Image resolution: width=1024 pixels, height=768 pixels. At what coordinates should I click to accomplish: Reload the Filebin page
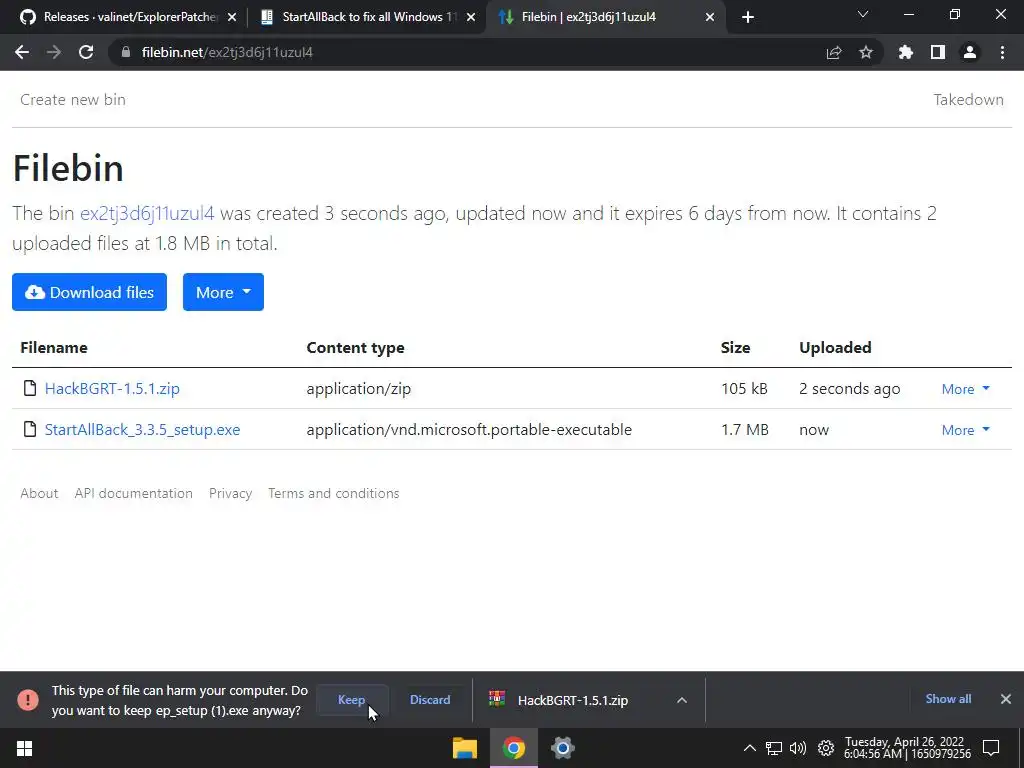[x=86, y=52]
